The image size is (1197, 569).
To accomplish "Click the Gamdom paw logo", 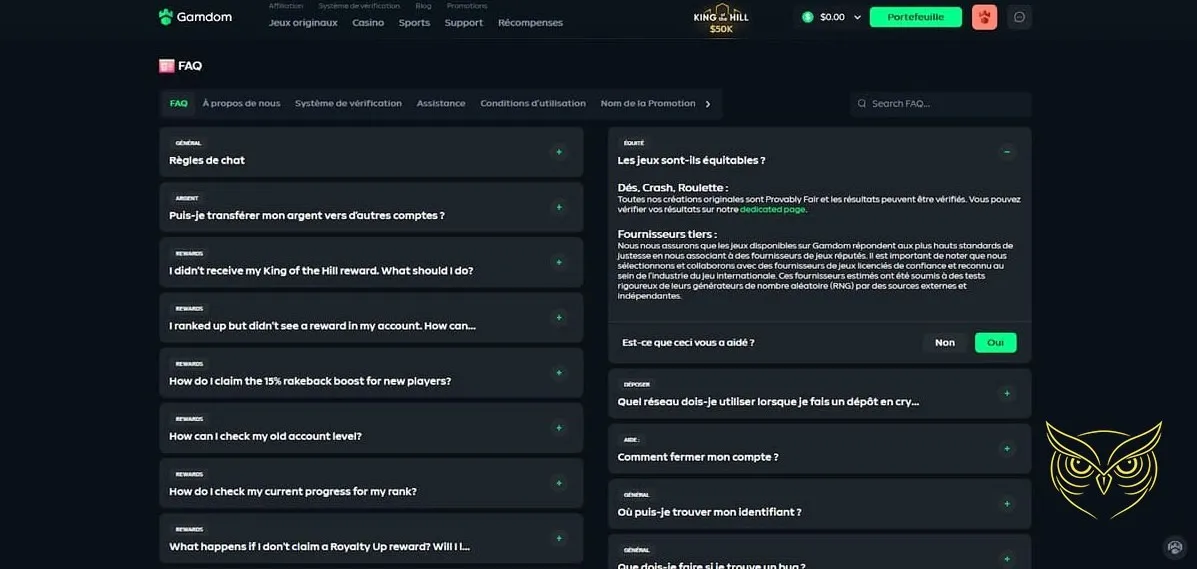I will coord(166,17).
